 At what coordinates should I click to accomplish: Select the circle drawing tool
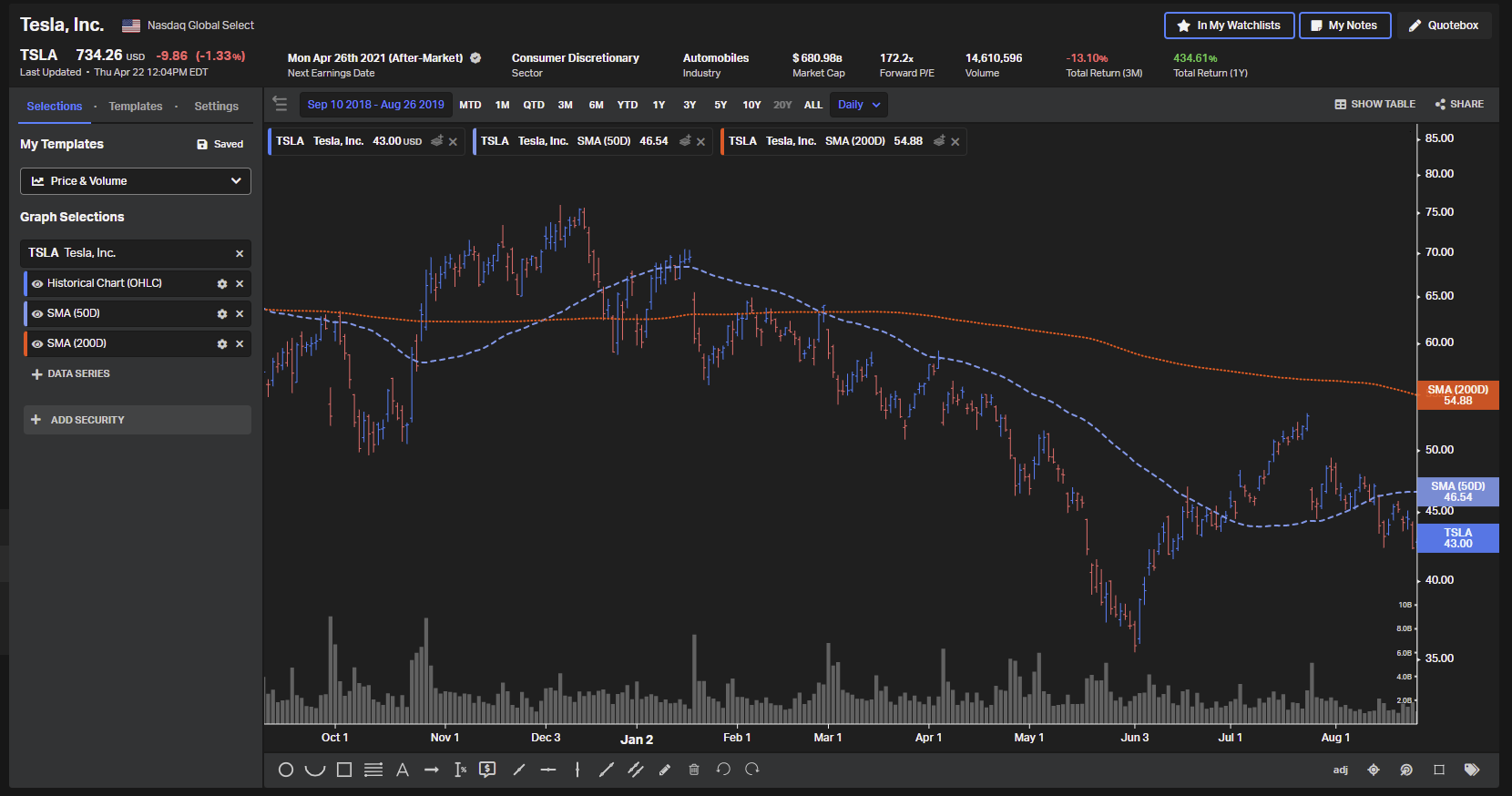pos(286,770)
